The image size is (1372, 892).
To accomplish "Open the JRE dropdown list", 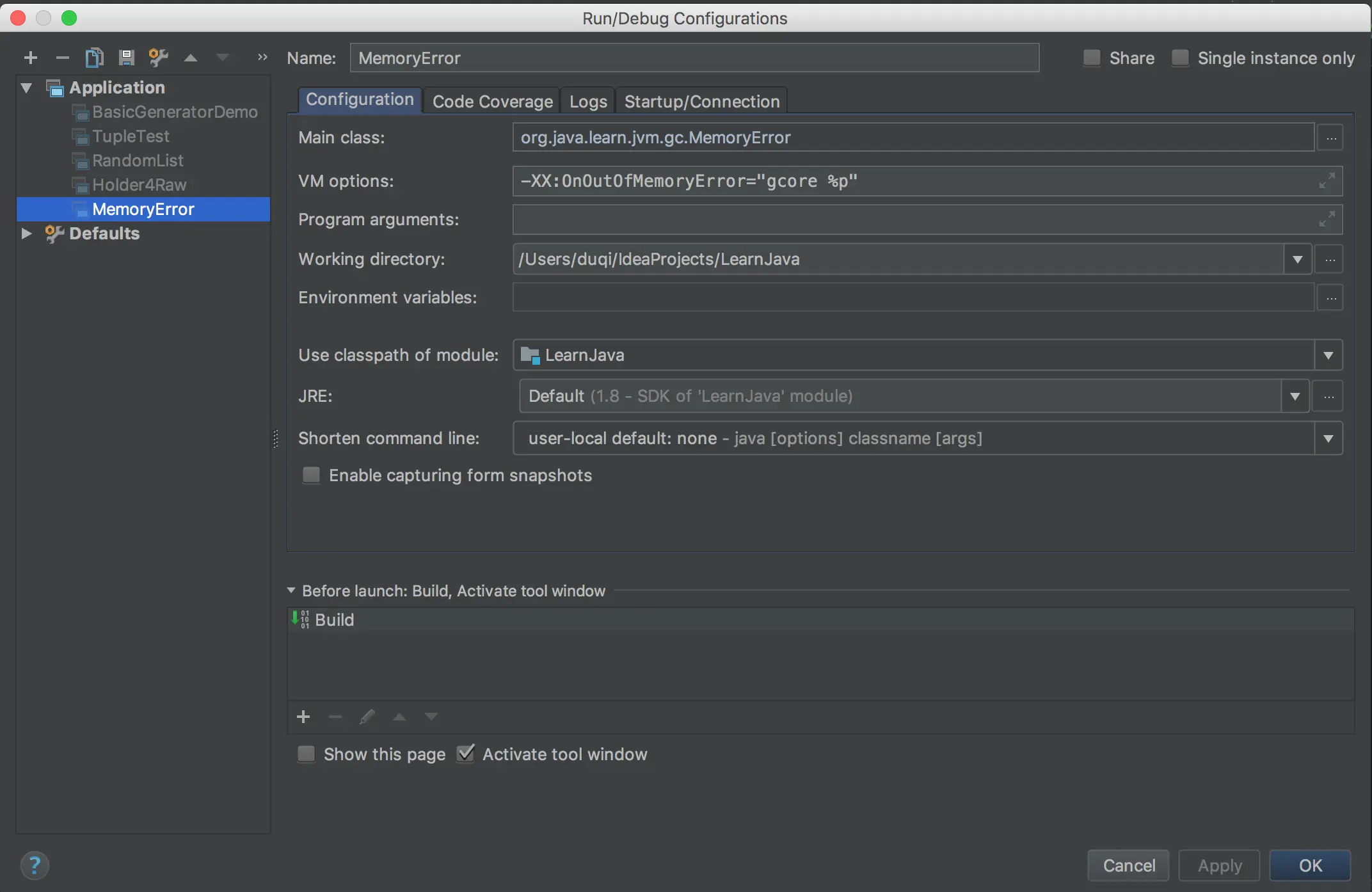I will [x=1295, y=396].
